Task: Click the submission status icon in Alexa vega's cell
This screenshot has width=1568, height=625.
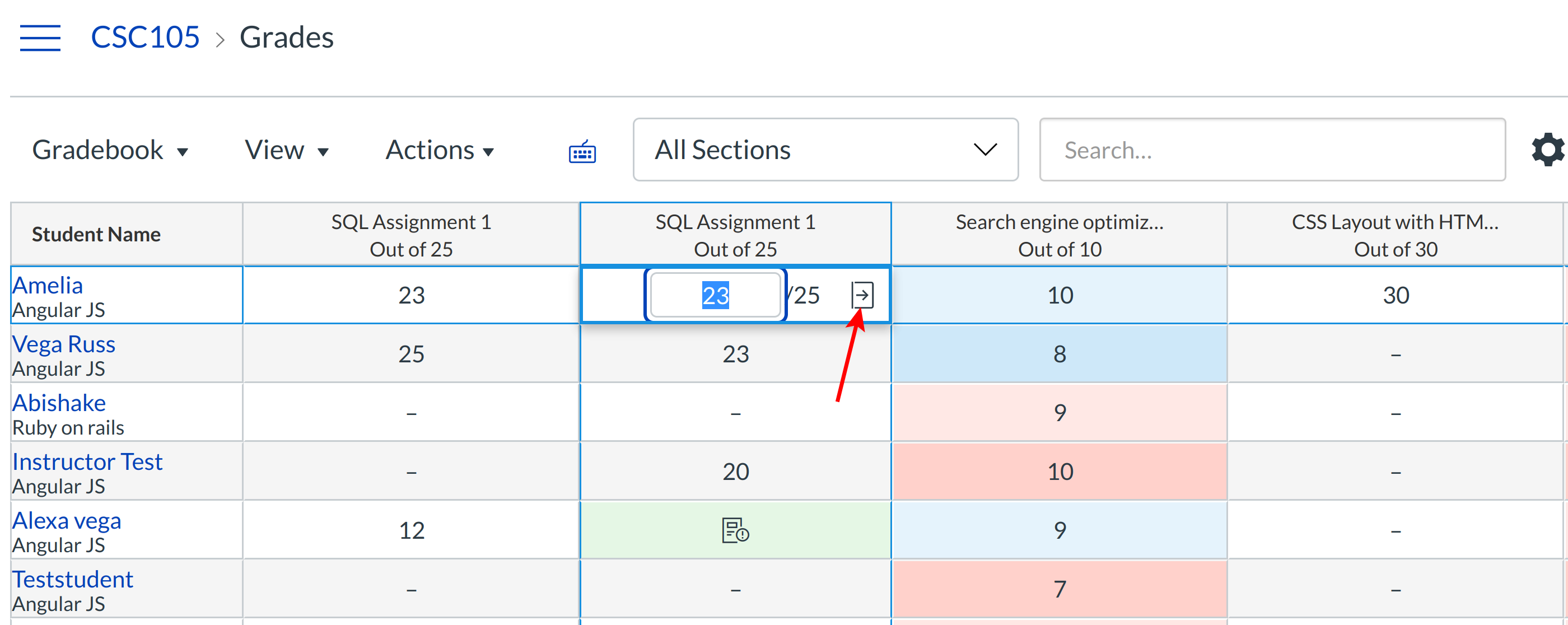Action: (735, 529)
